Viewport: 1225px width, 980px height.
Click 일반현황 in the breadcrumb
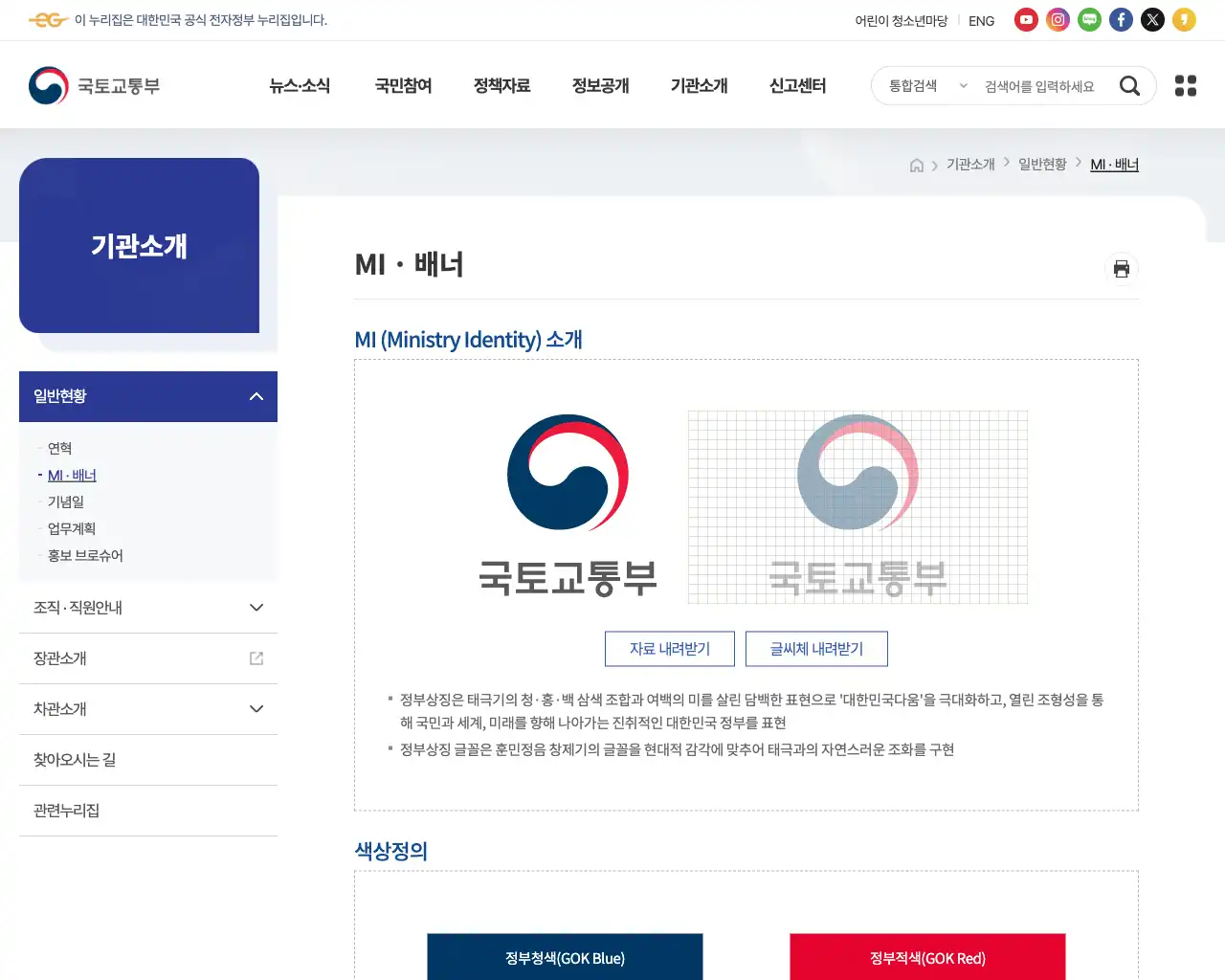point(1042,165)
